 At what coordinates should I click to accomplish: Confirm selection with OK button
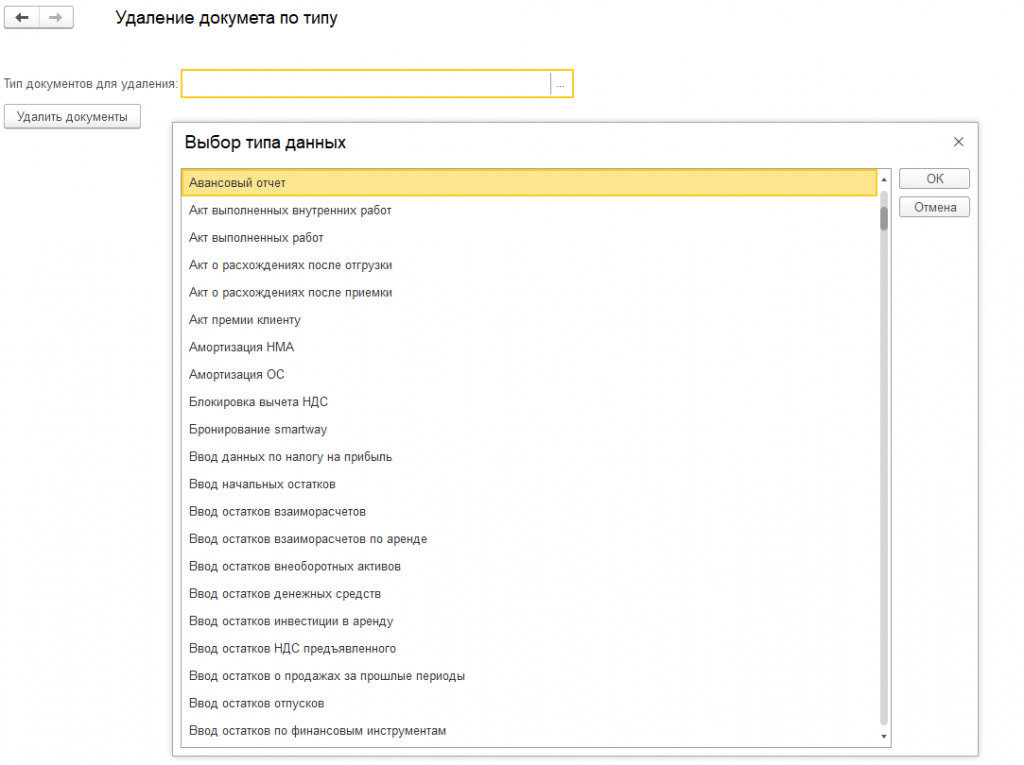click(934, 178)
